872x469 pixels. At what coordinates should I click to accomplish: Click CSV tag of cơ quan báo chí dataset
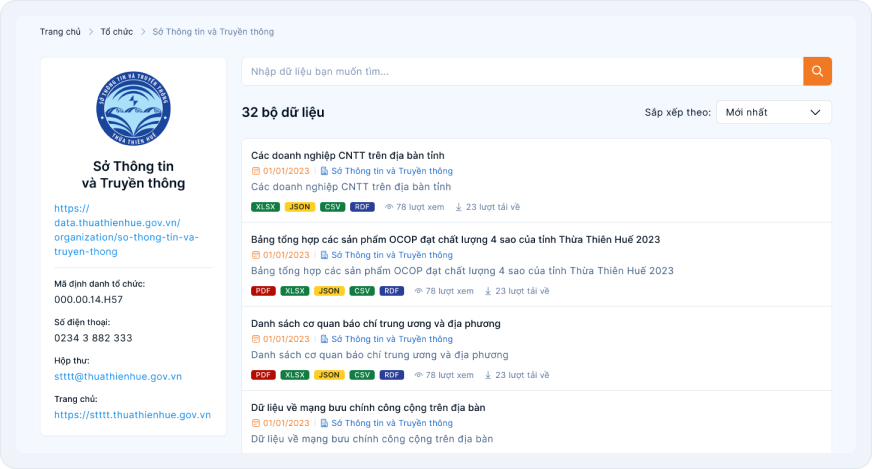pyautogui.click(x=362, y=375)
